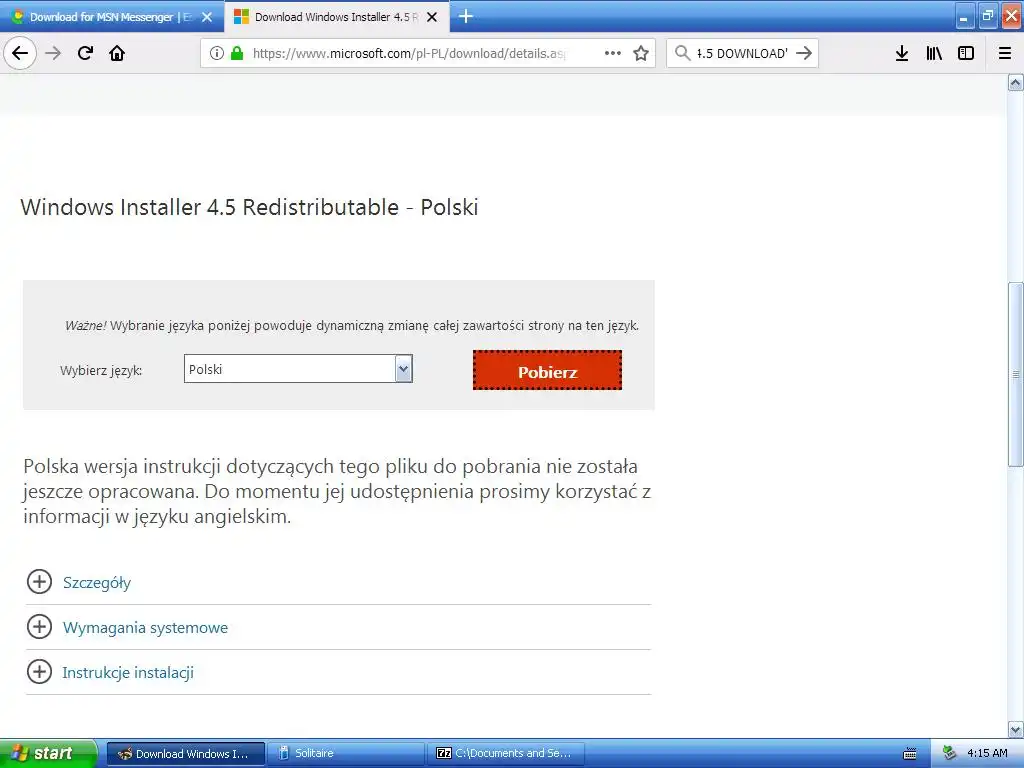Viewport: 1024px width, 768px height.
Task: Switch to Download for MSN Messenger tab
Action: pos(112,17)
